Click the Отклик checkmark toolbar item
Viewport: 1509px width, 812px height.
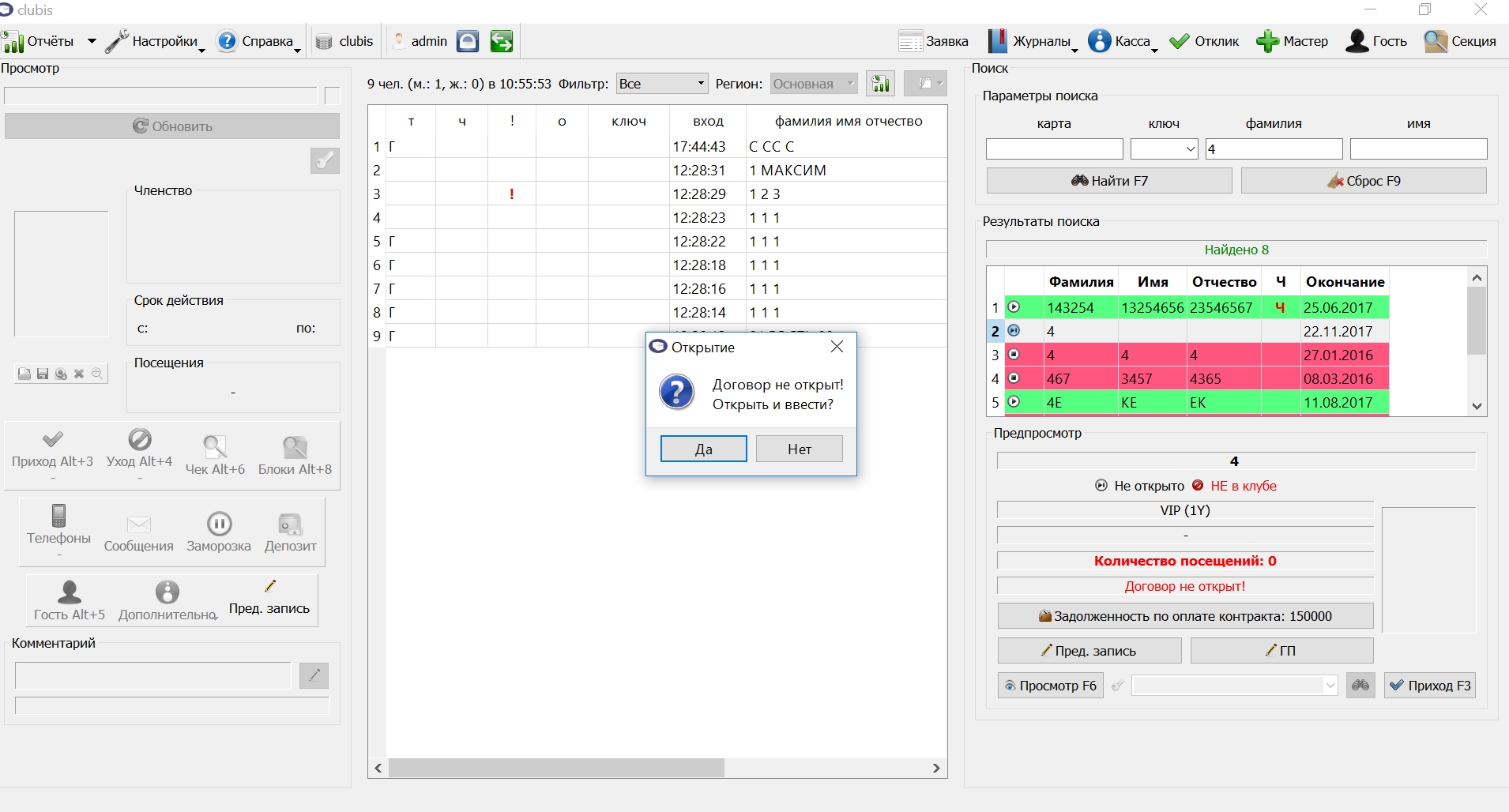point(1204,41)
